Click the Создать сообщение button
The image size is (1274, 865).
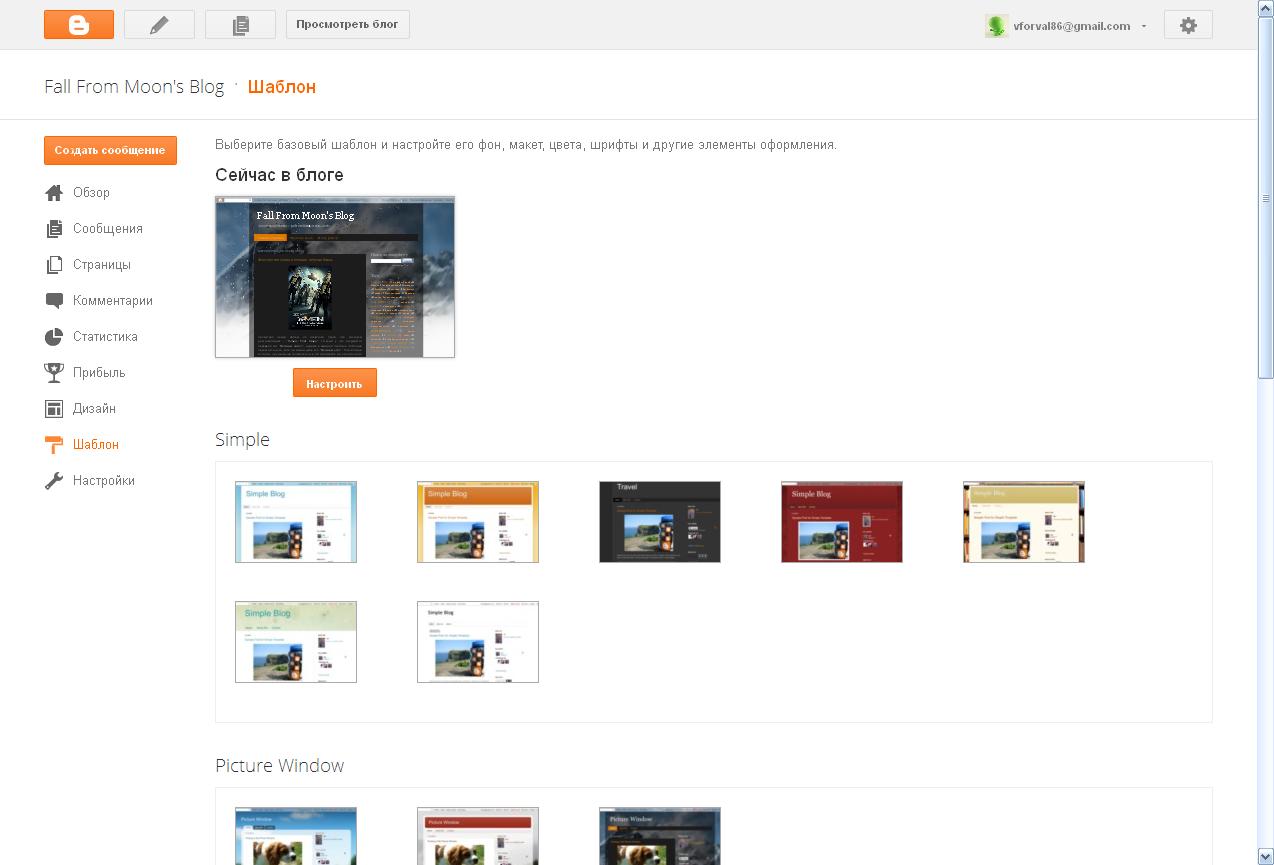click(110, 150)
